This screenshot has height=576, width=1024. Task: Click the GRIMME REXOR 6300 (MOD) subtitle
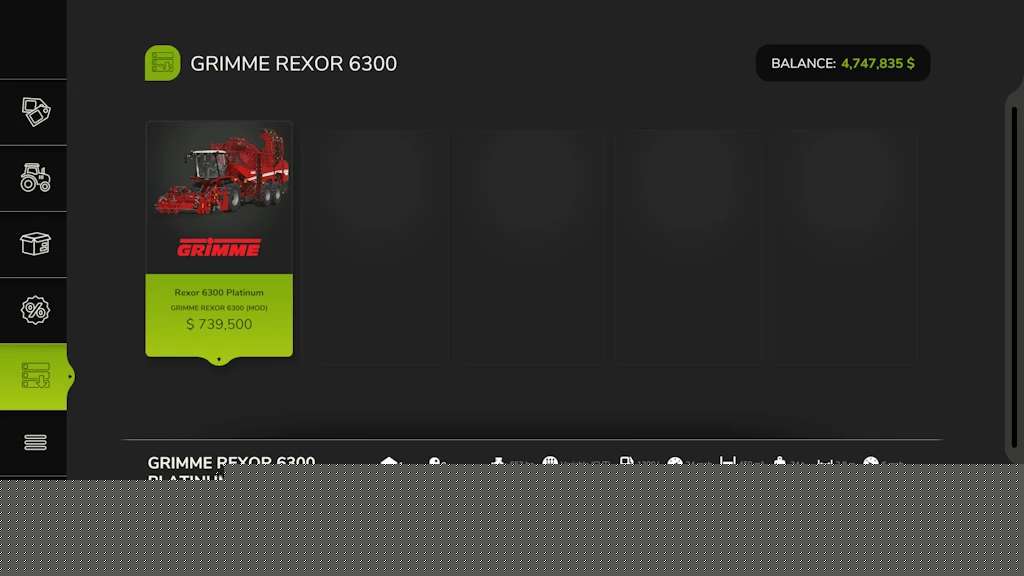pyautogui.click(x=219, y=308)
